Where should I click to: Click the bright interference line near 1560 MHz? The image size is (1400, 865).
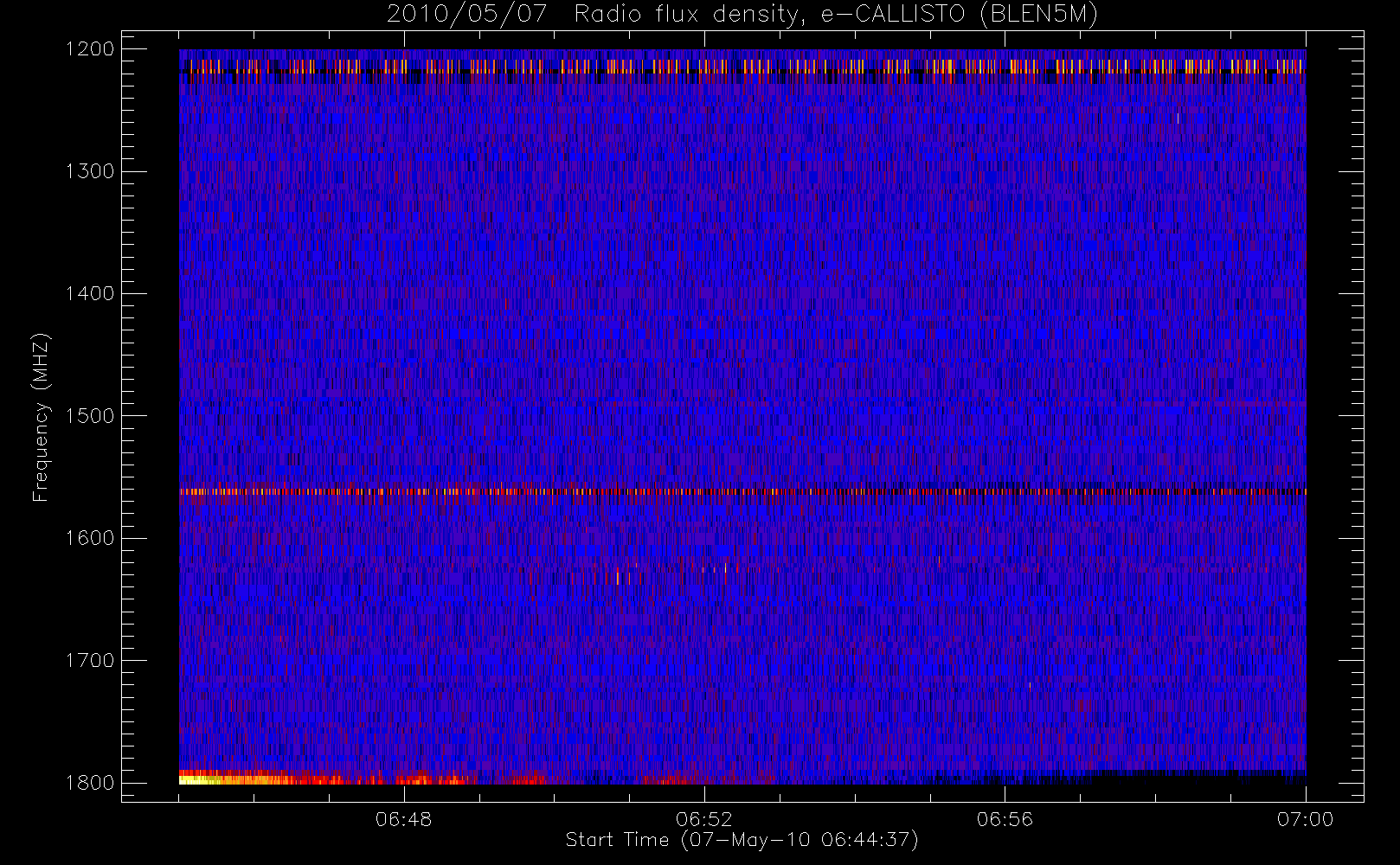click(x=742, y=491)
